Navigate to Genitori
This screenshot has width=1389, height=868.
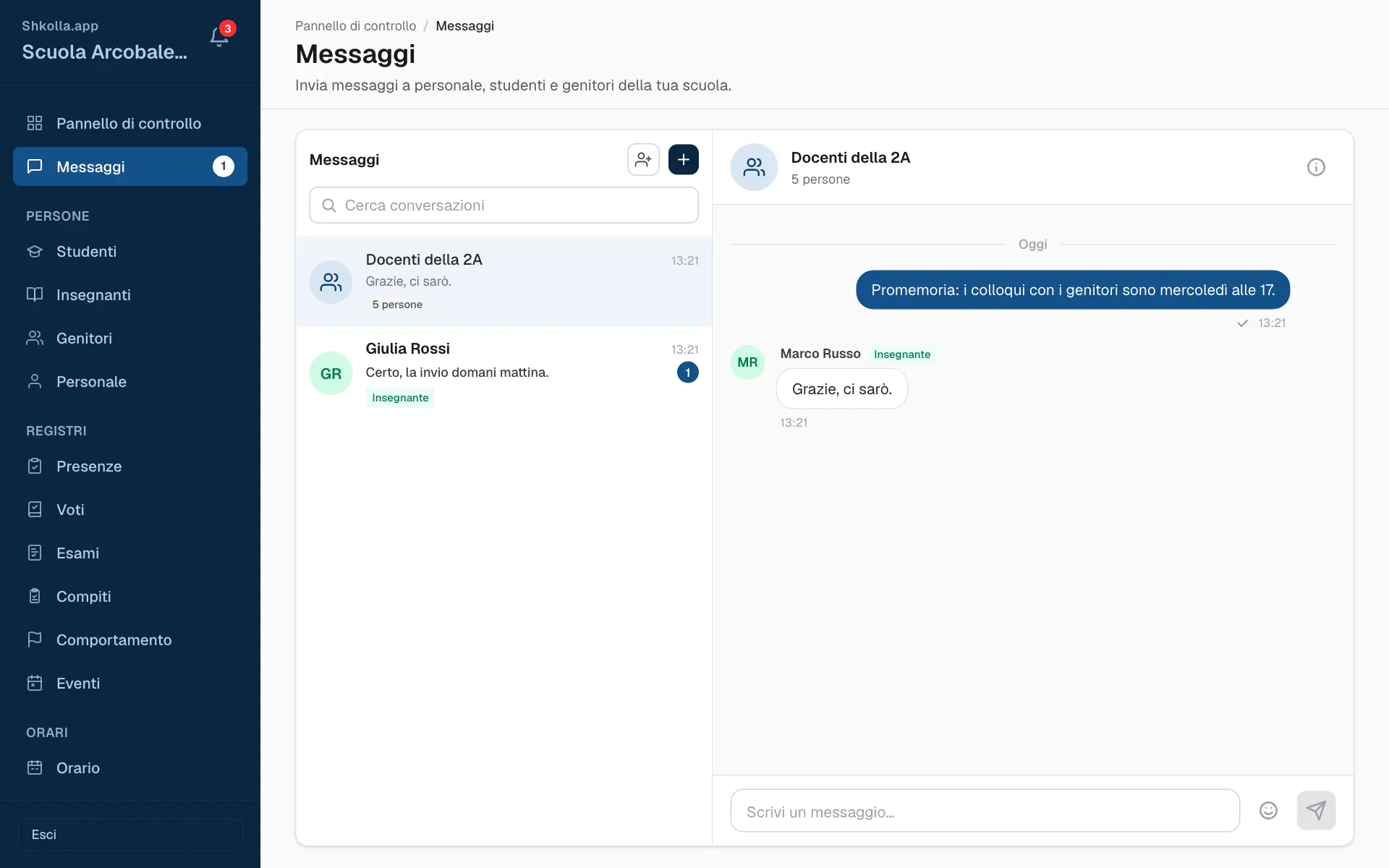(x=130, y=339)
